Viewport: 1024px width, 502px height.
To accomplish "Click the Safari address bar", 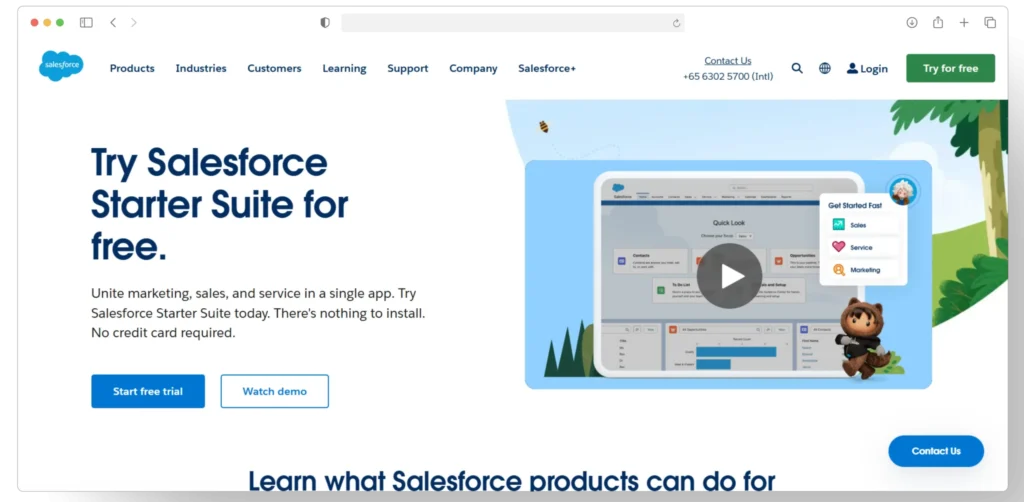I will coord(513,23).
